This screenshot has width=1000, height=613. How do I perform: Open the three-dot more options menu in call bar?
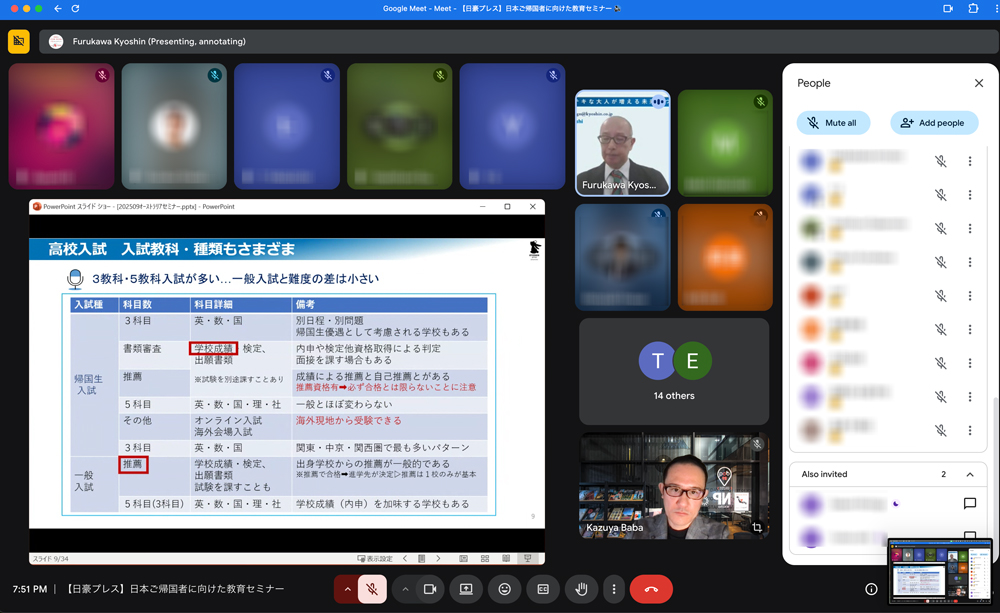pyautogui.click(x=614, y=589)
